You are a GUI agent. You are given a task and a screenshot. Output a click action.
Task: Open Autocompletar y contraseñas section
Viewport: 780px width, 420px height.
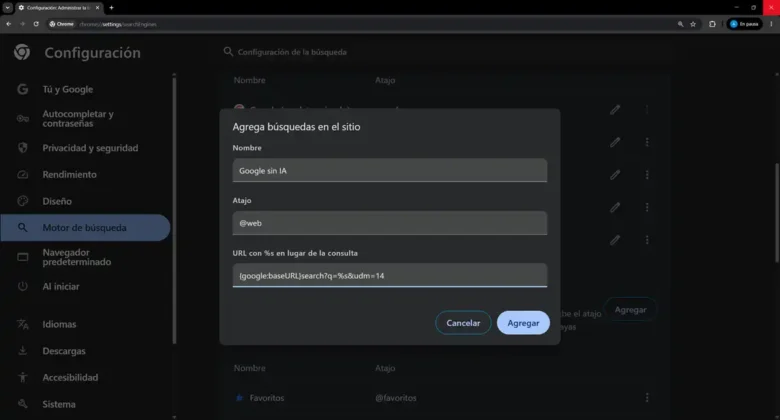78,118
